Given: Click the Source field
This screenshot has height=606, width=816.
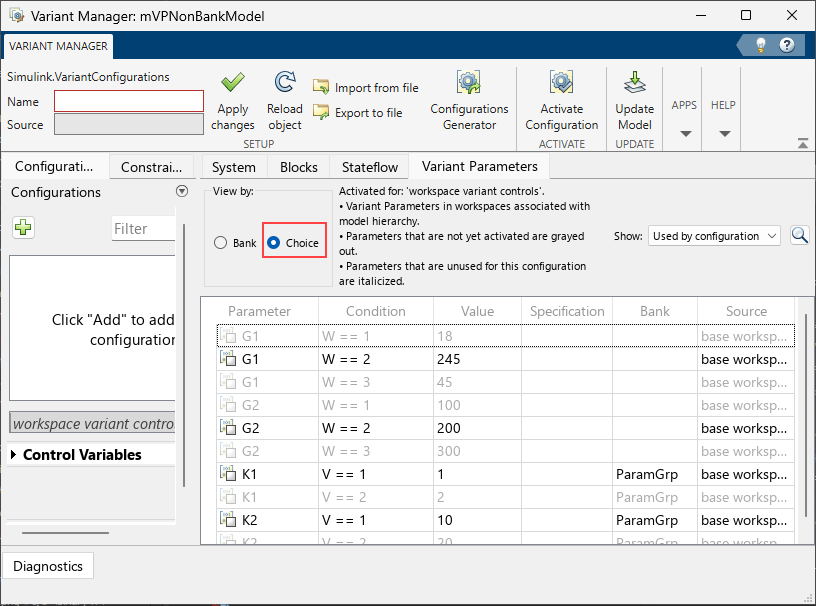Looking at the screenshot, I should [129, 124].
